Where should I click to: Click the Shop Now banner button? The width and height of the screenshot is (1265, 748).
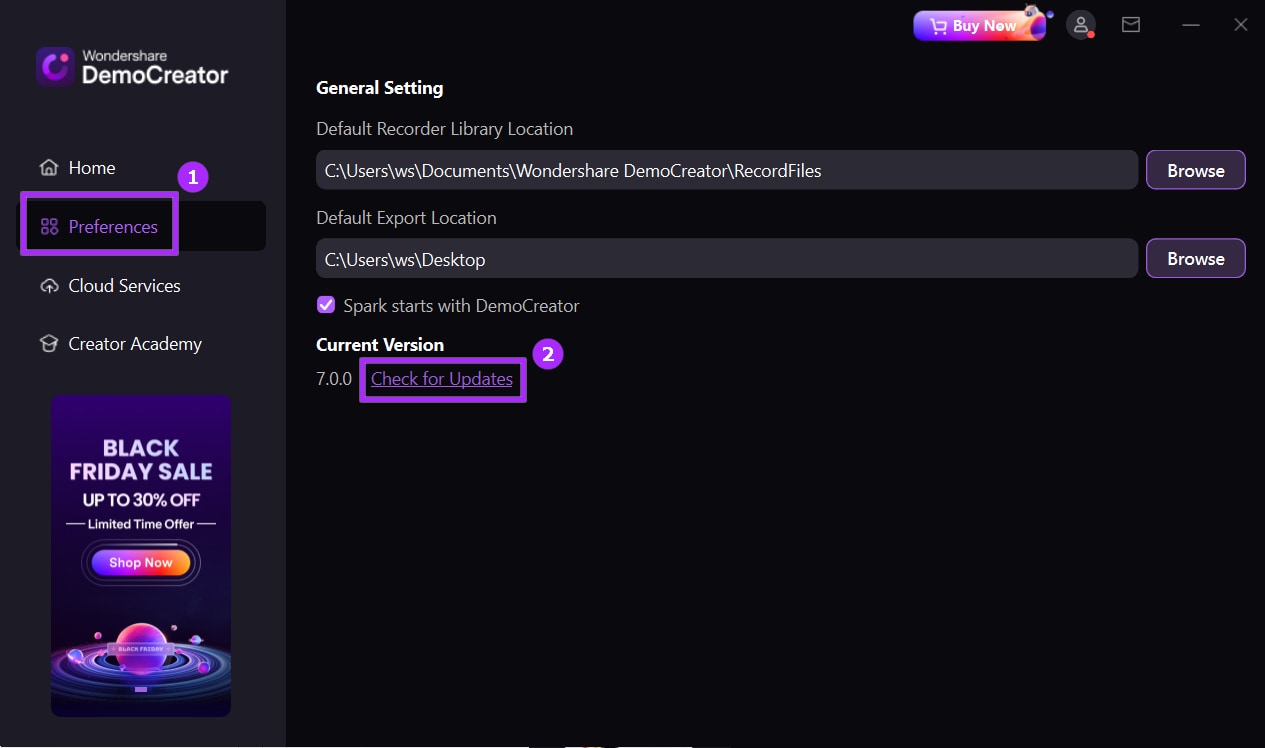[141, 563]
